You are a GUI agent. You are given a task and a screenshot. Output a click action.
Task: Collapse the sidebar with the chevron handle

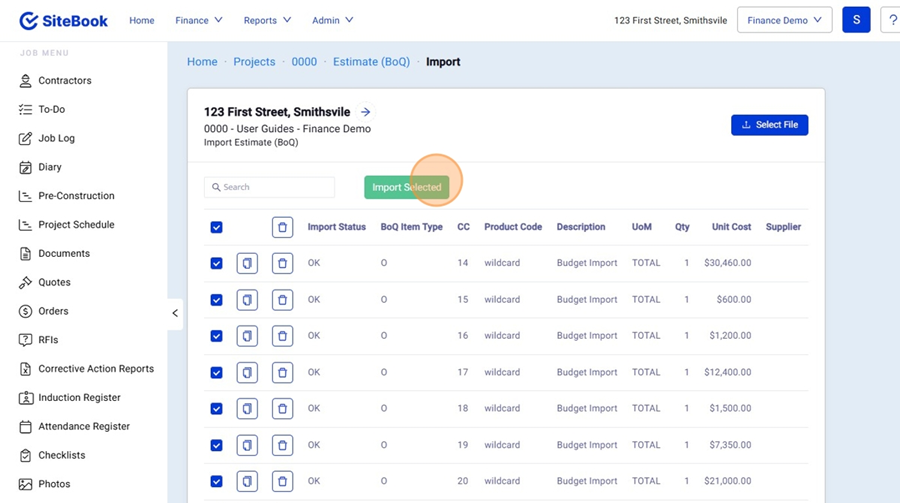pos(175,313)
